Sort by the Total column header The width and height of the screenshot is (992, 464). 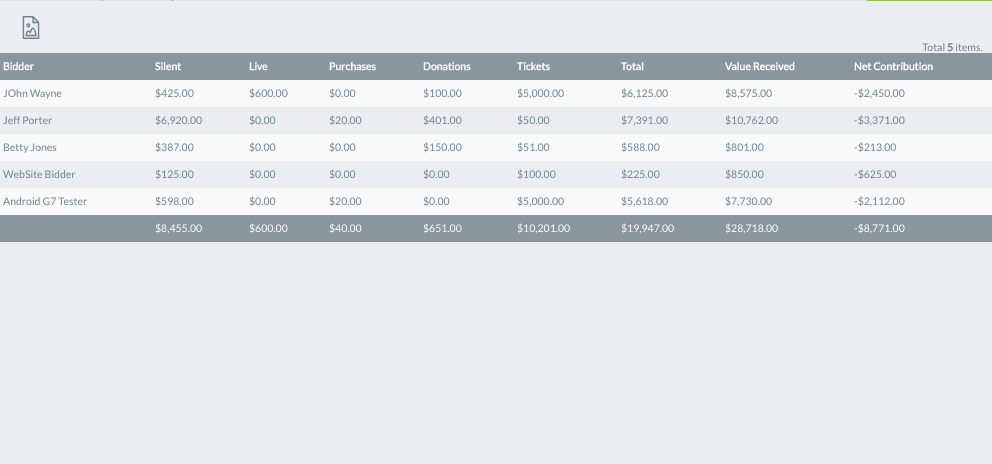632,67
